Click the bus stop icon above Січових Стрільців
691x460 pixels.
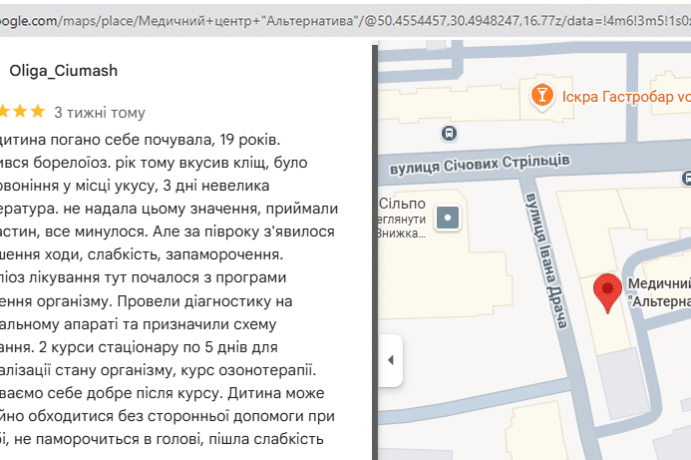(x=450, y=132)
